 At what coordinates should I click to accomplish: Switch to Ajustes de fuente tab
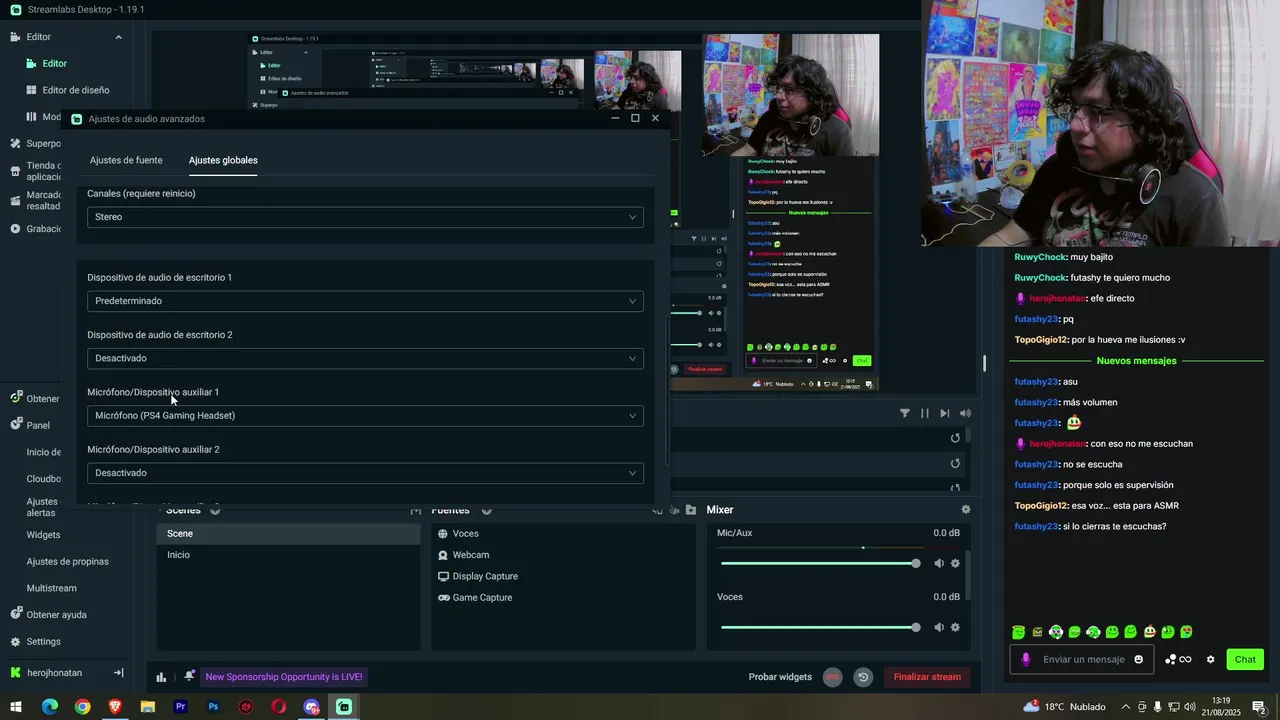(x=126, y=160)
